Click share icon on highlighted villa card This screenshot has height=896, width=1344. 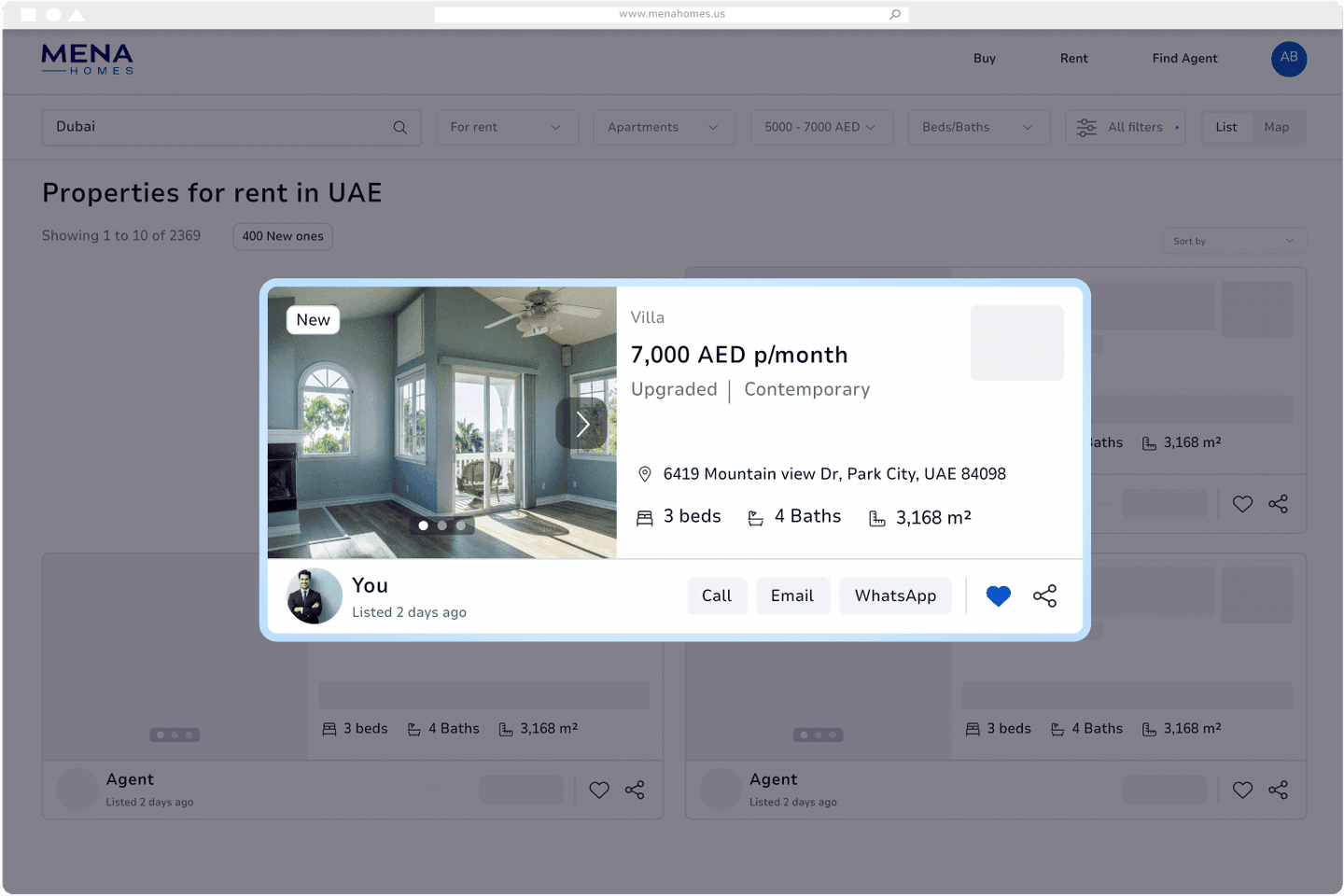click(1044, 595)
